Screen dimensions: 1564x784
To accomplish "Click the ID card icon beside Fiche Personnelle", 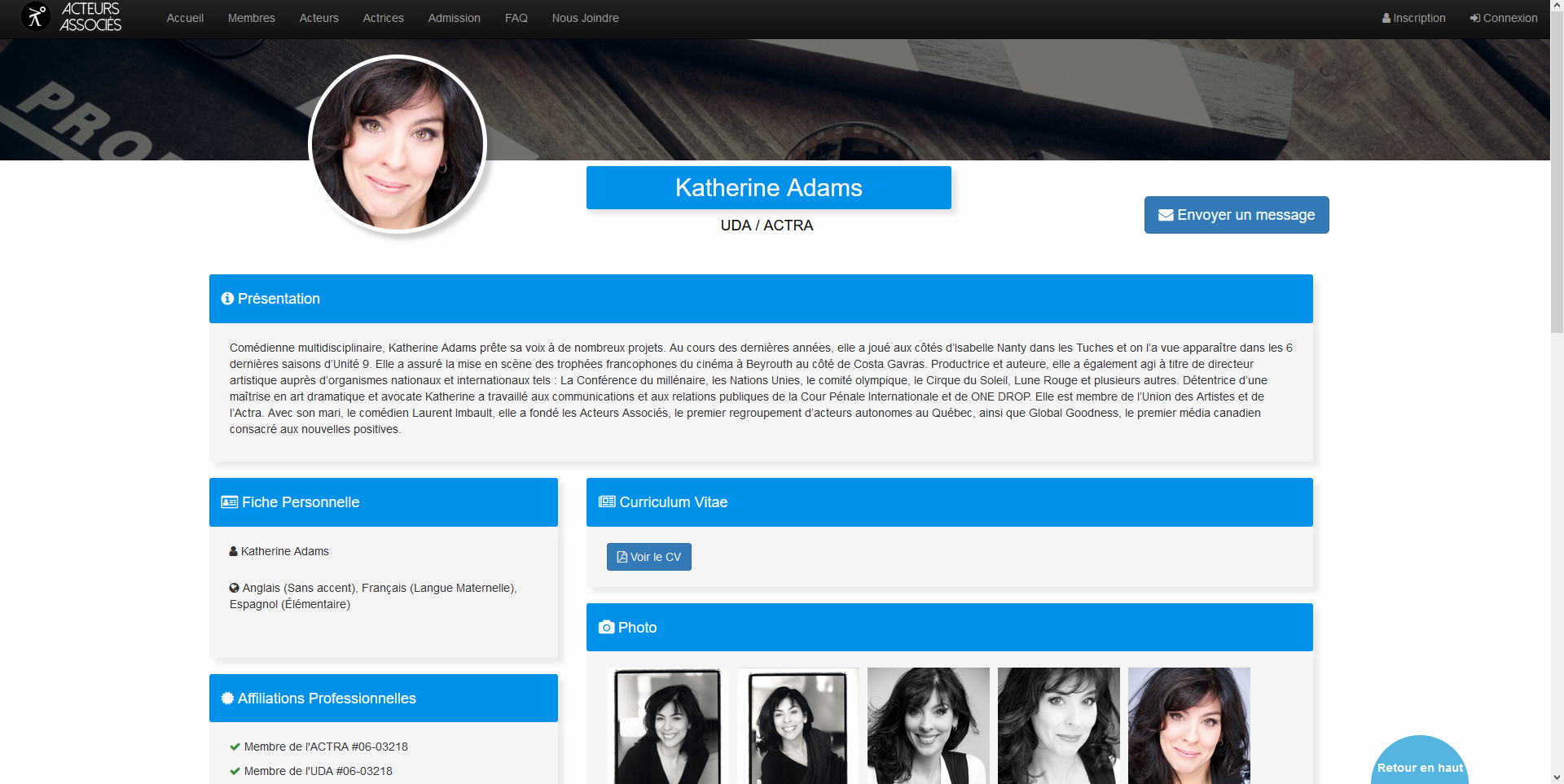I will (x=230, y=502).
